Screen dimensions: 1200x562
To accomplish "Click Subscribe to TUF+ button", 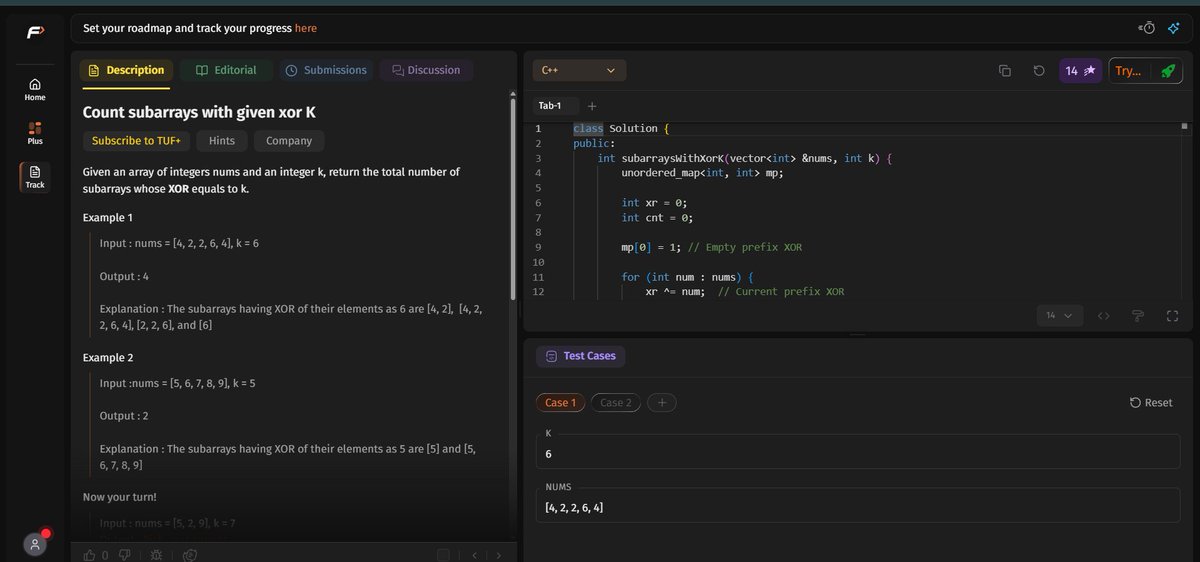I will tap(136, 141).
